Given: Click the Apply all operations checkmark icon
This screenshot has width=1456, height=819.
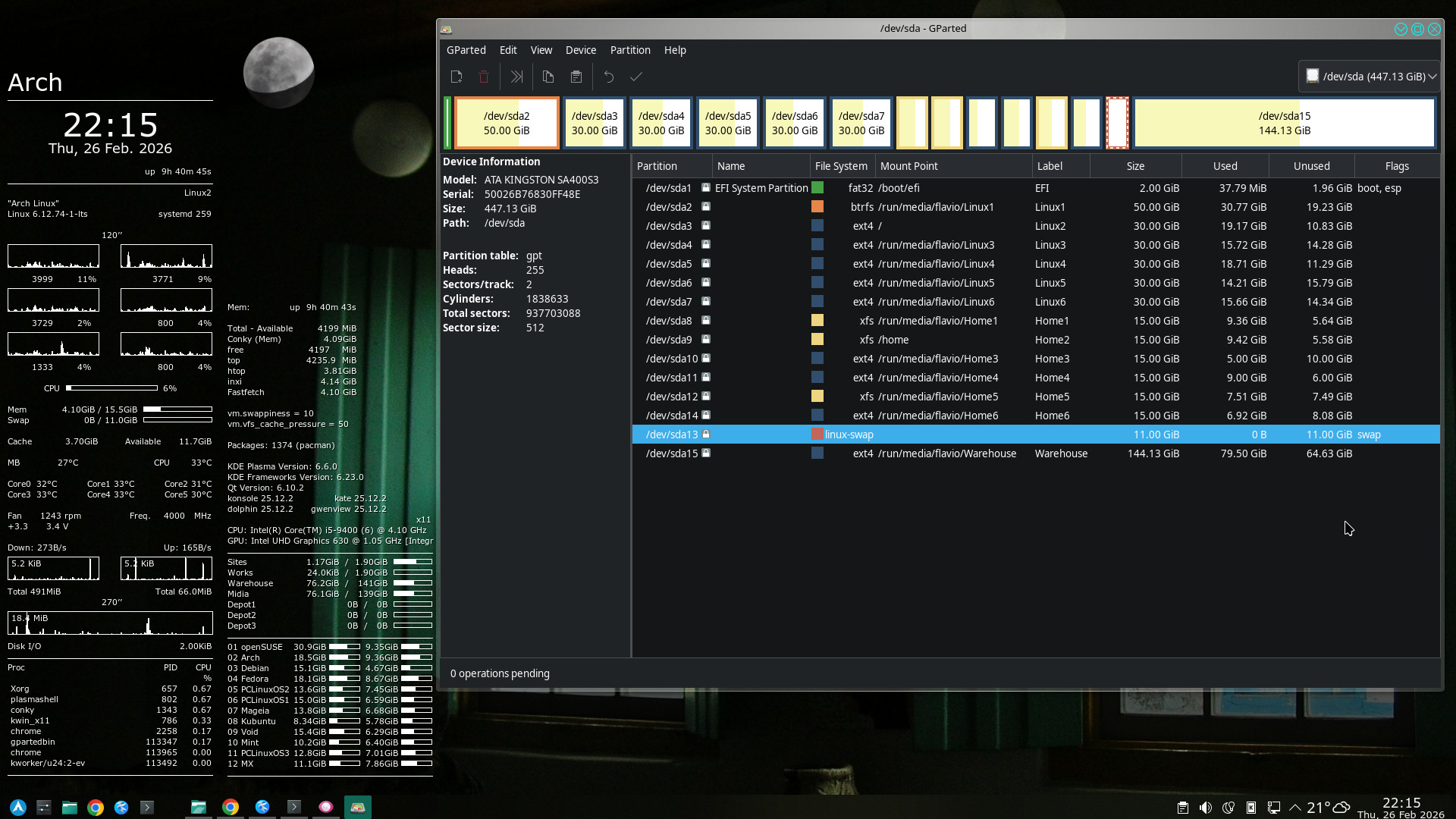Looking at the screenshot, I should [x=636, y=77].
